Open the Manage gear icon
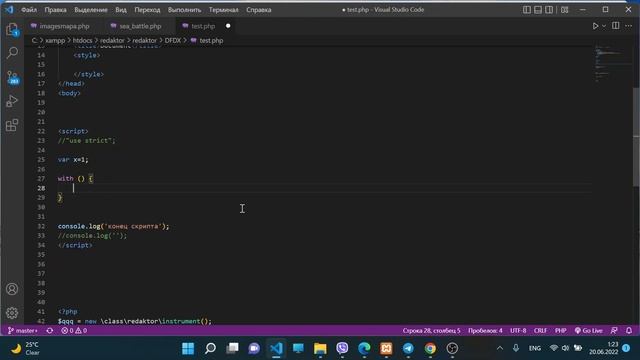 [12, 313]
